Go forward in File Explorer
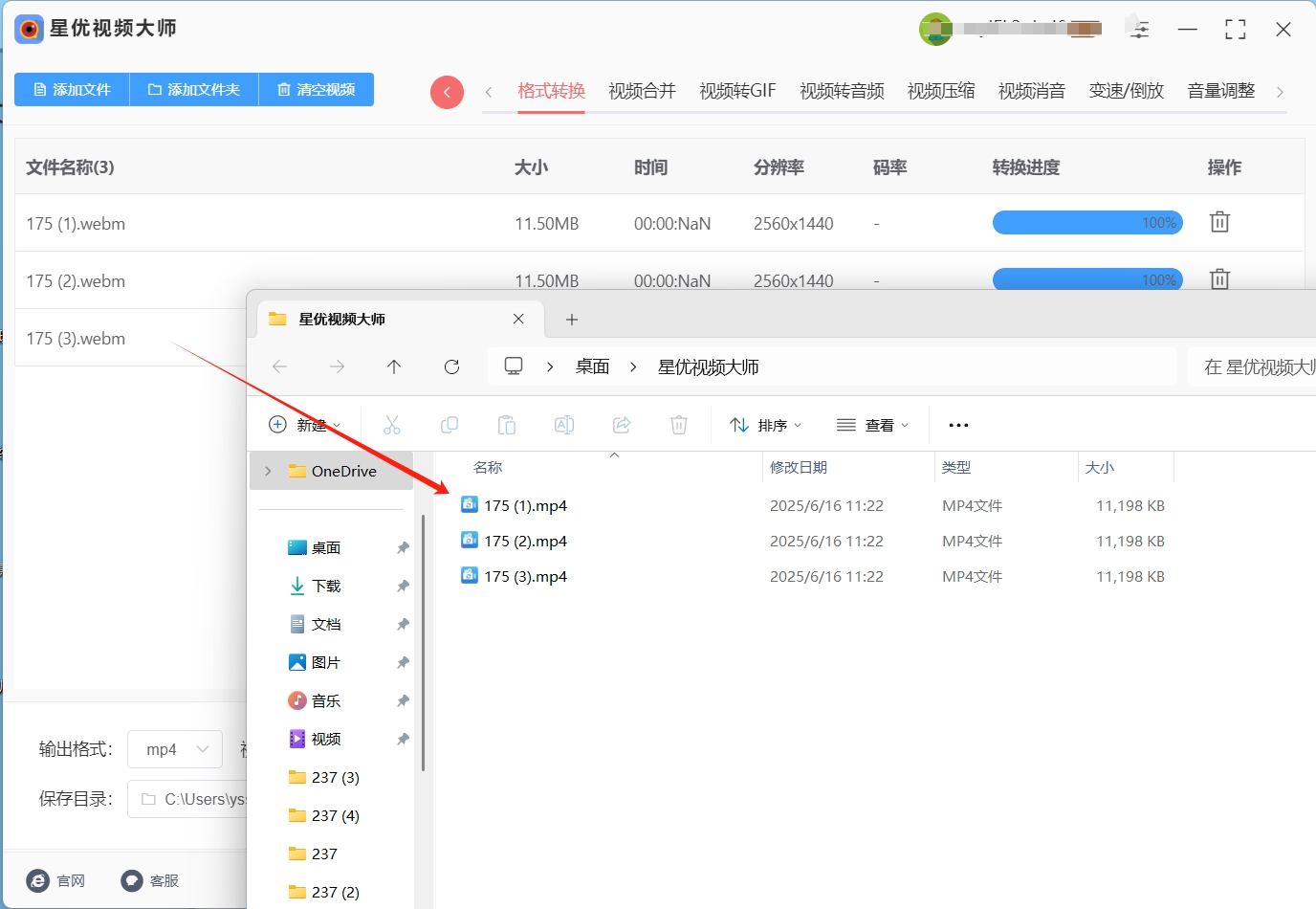This screenshot has width=1316, height=909. 337,366
